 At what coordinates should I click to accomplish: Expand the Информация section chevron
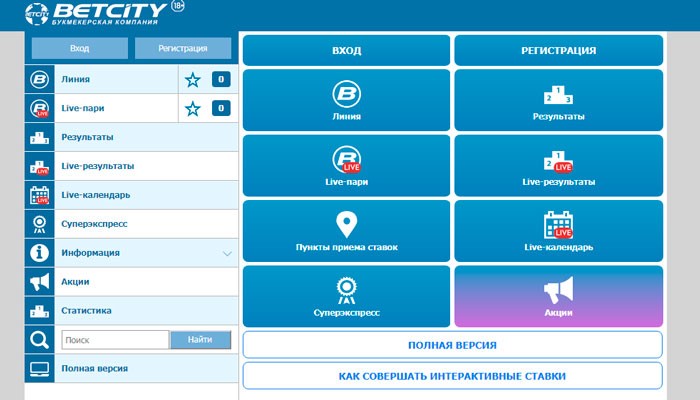click(x=227, y=254)
